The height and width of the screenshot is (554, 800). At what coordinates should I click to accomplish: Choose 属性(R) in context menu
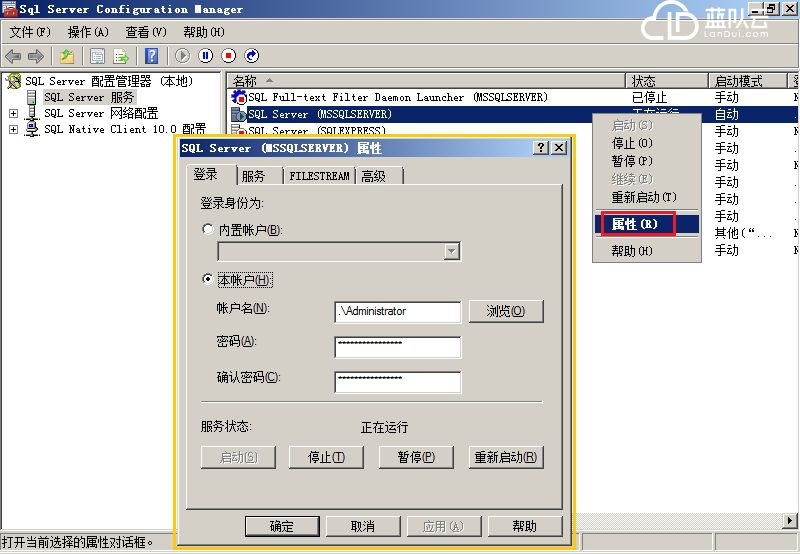[646, 224]
